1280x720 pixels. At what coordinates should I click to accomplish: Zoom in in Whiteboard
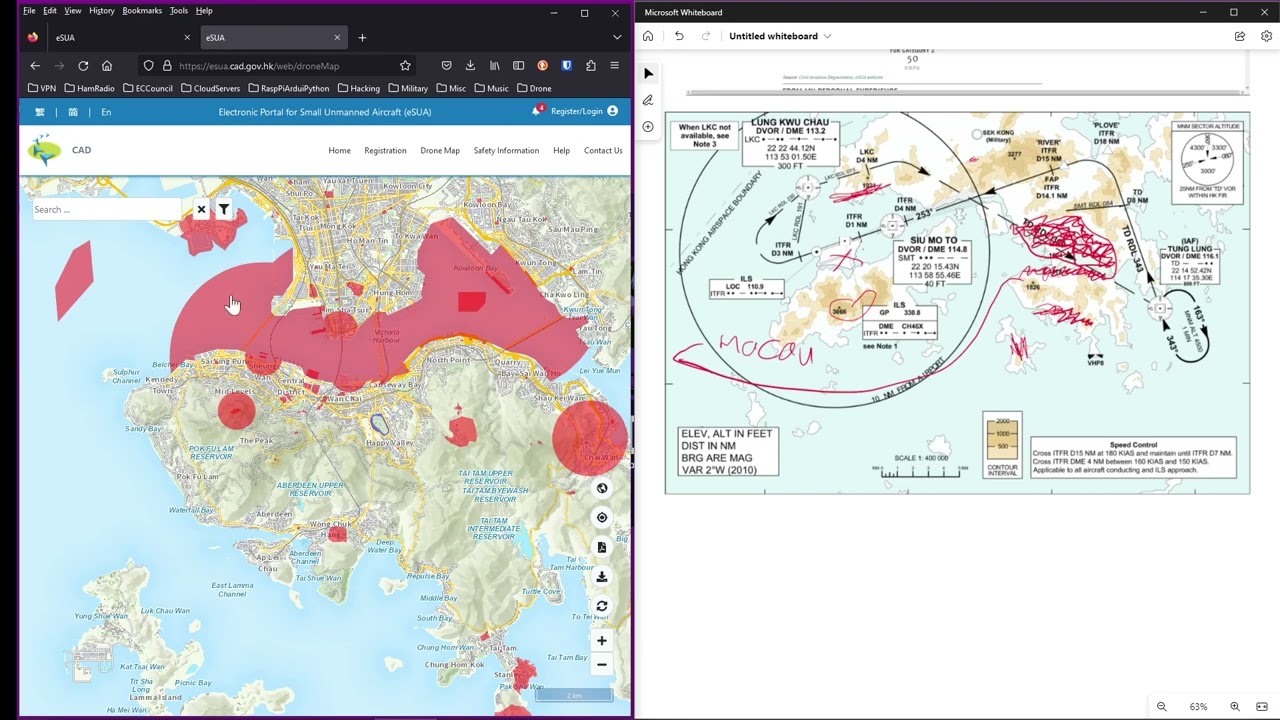1235,707
